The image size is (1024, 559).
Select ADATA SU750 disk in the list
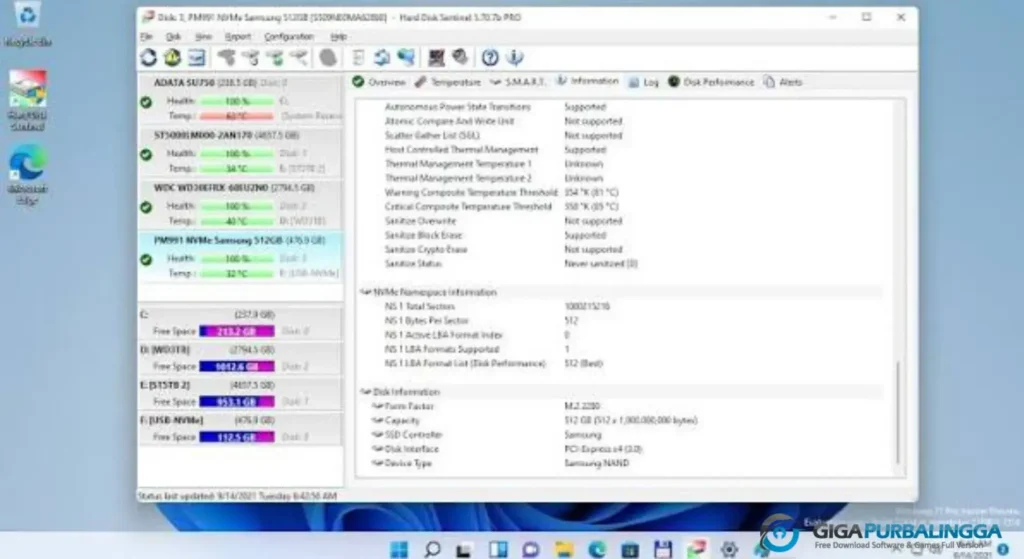(240, 100)
